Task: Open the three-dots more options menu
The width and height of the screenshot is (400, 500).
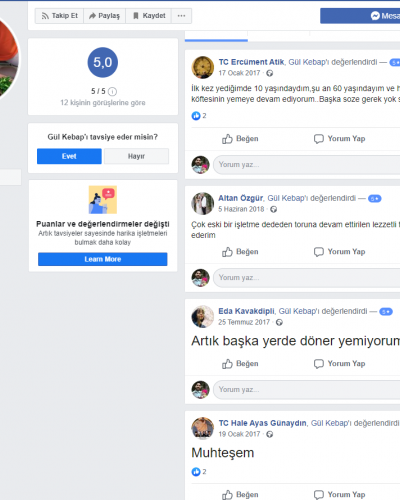Action: [x=181, y=16]
